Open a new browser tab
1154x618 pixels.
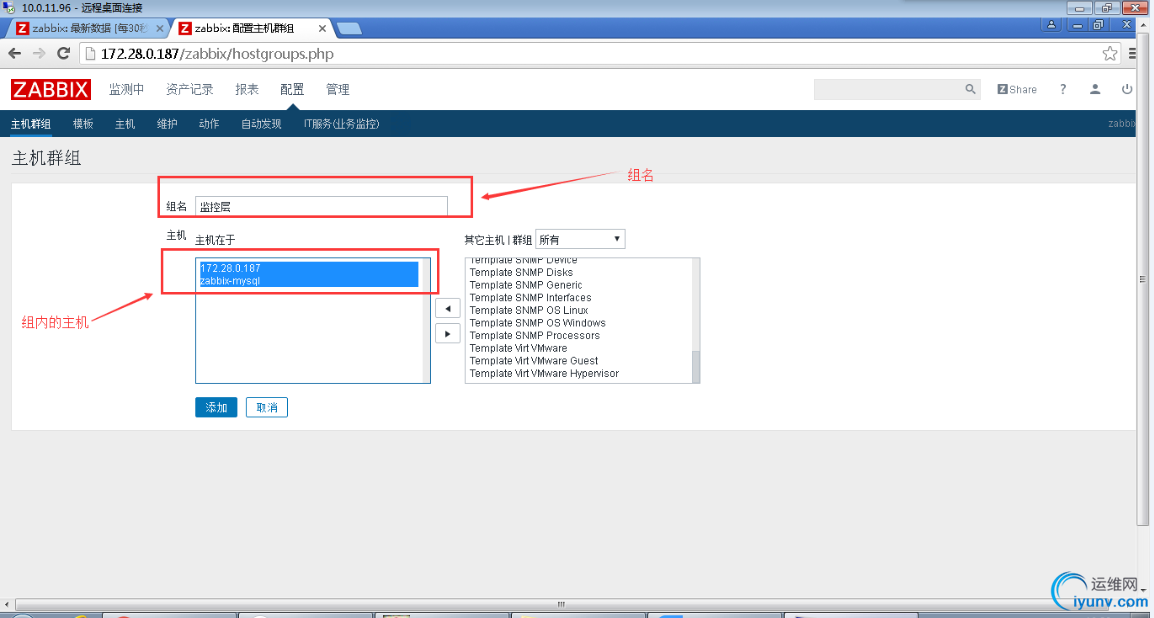pyautogui.click(x=349, y=29)
